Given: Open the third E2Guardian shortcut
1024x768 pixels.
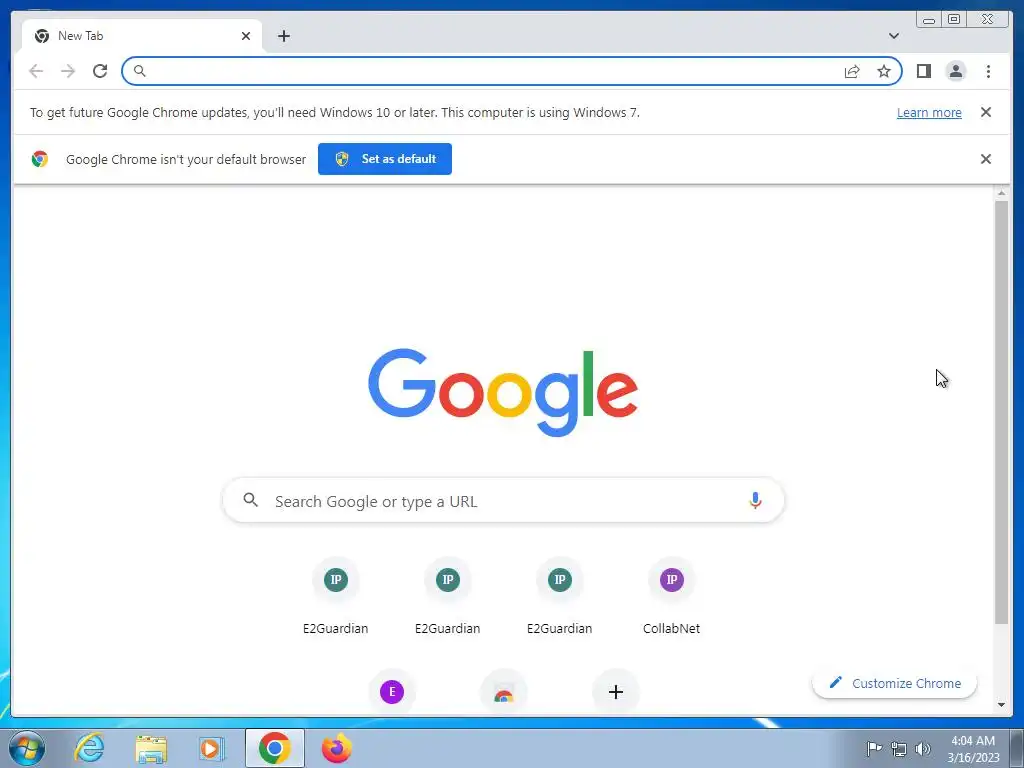Looking at the screenshot, I should coord(560,596).
